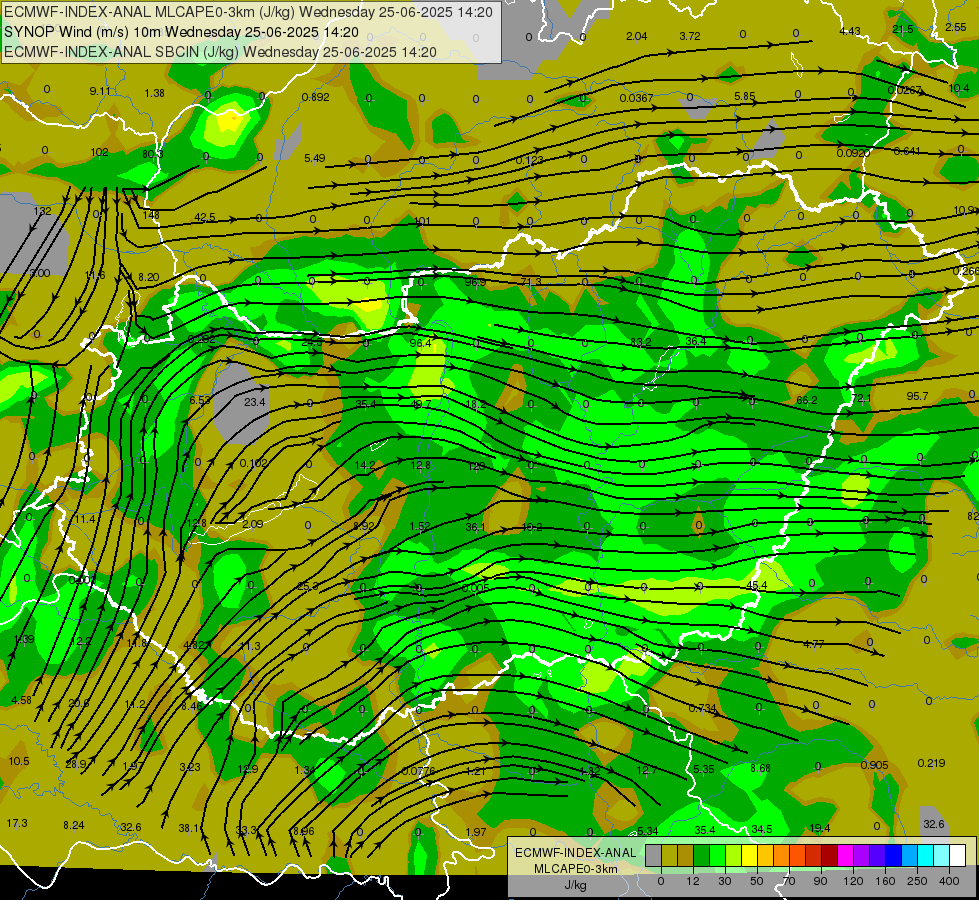Select the SYNOP Wind 10m title line

tap(181, 32)
